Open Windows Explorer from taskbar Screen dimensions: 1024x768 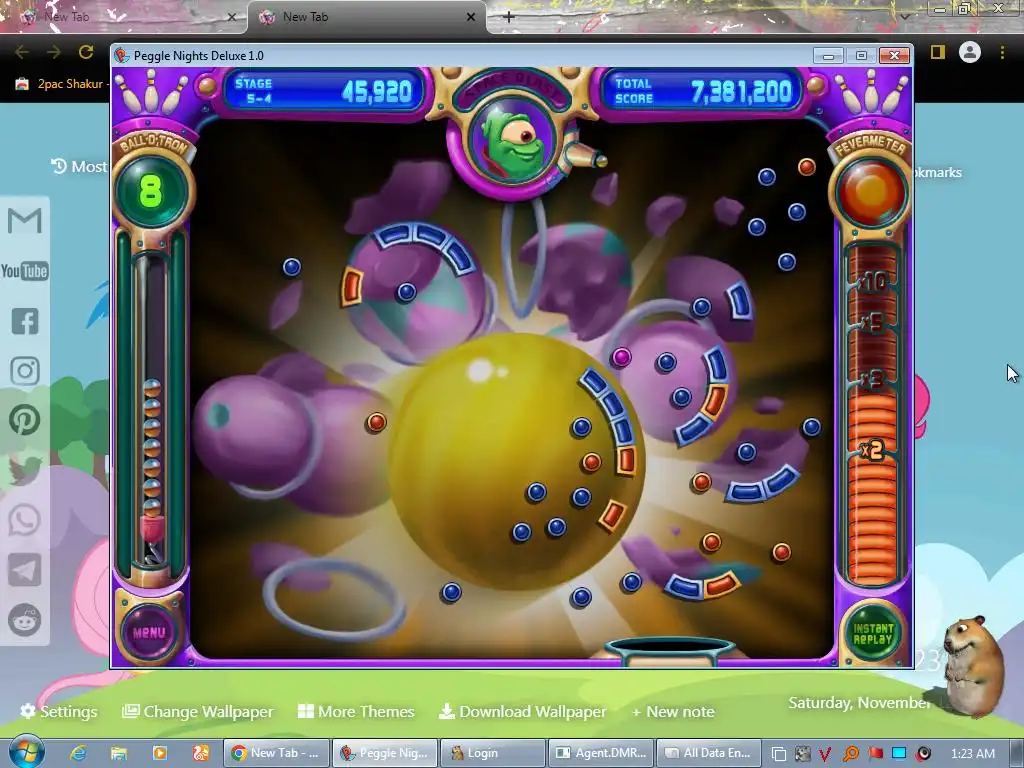click(119, 753)
